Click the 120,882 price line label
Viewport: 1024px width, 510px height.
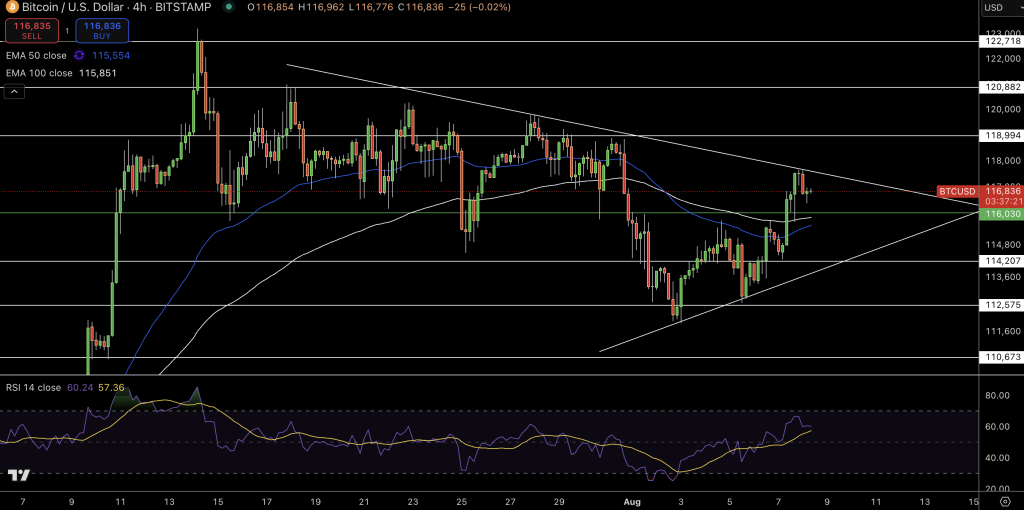point(1000,87)
